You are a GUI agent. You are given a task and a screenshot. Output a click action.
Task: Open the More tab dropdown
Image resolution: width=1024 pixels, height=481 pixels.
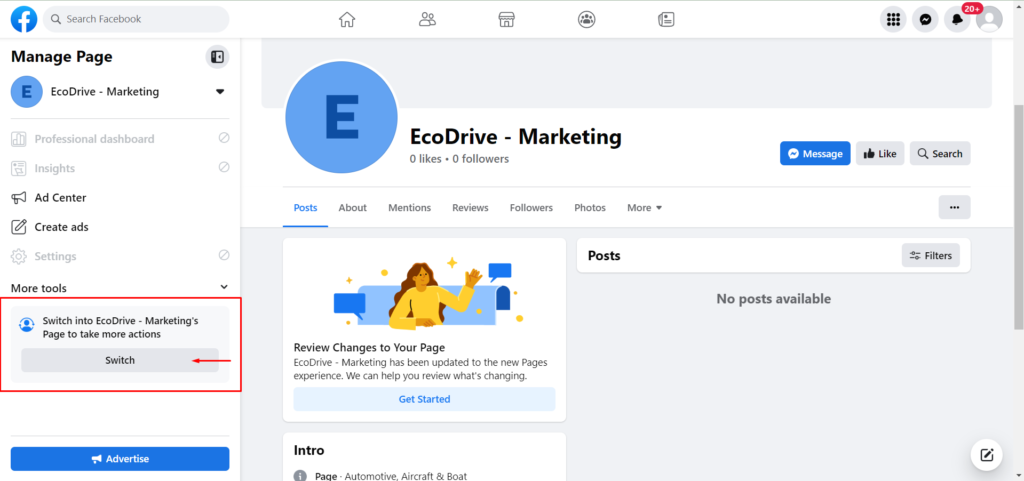click(645, 208)
